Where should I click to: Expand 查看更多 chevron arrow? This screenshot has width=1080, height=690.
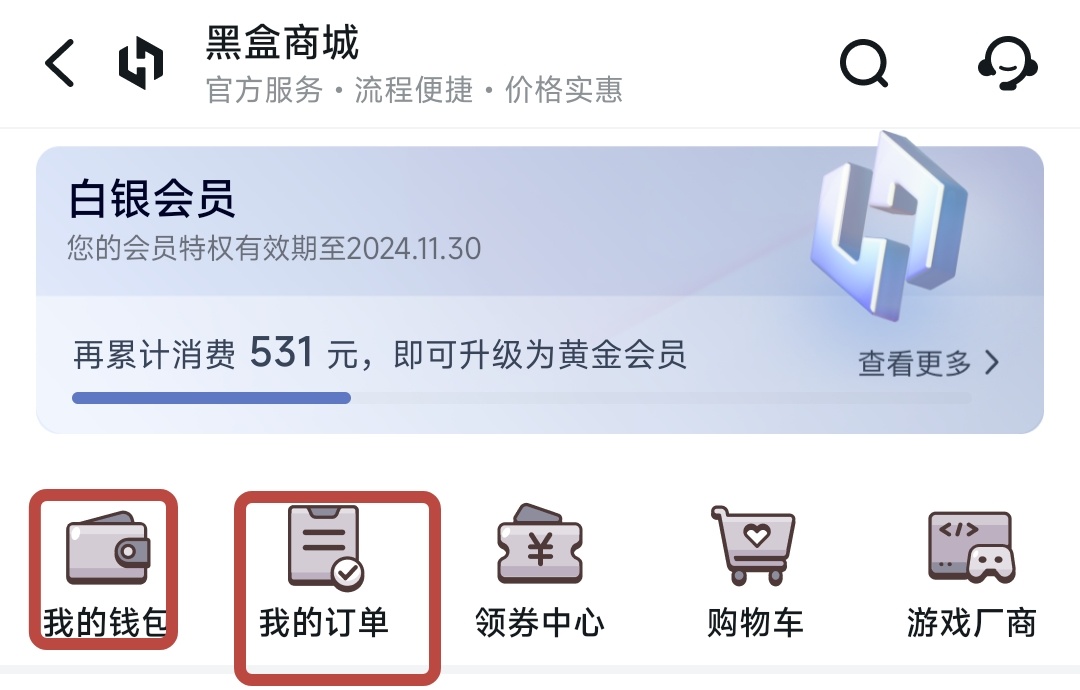[x=992, y=362]
